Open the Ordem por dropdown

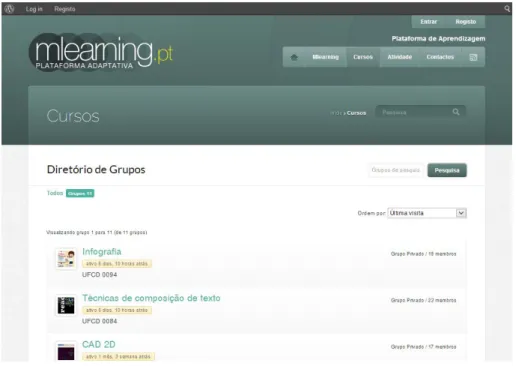(x=427, y=213)
